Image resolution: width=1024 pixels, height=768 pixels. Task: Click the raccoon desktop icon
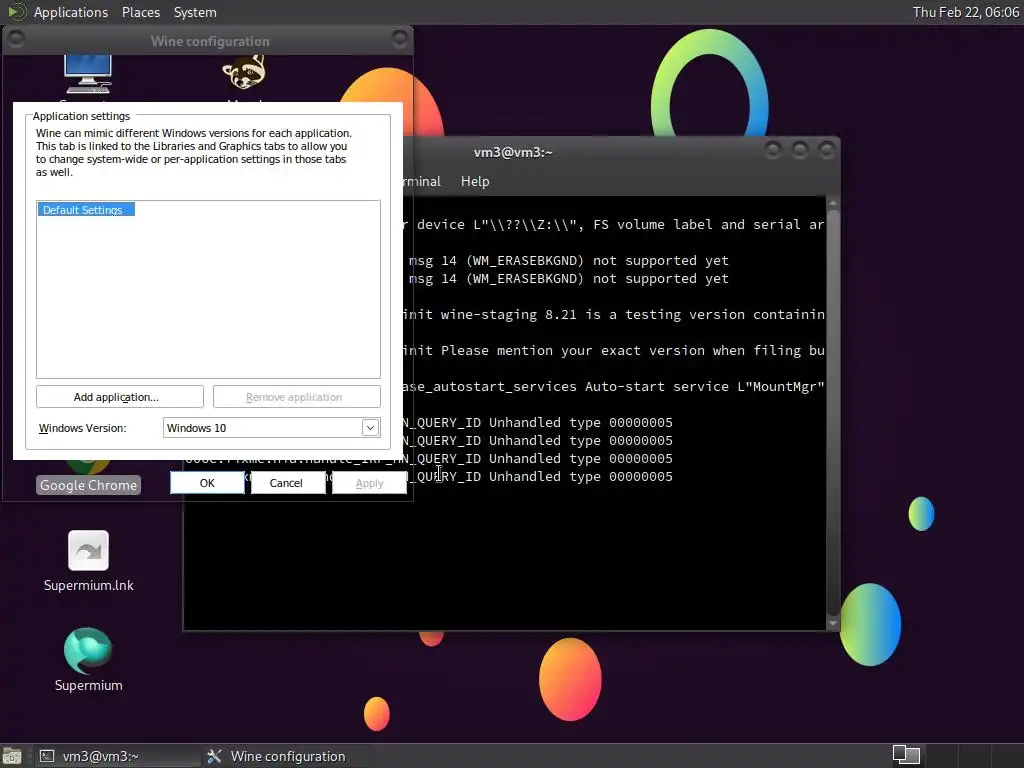tap(244, 72)
